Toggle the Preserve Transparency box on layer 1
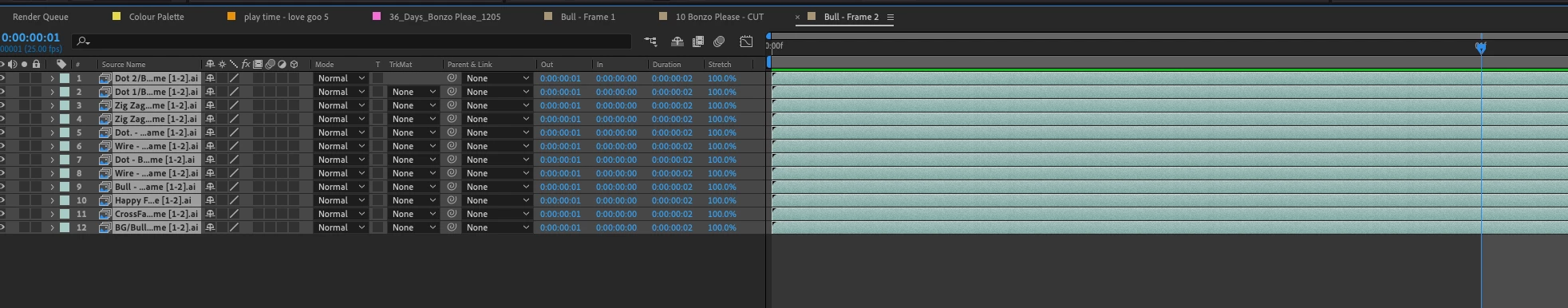The width and height of the screenshot is (1568, 308). tap(378, 78)
